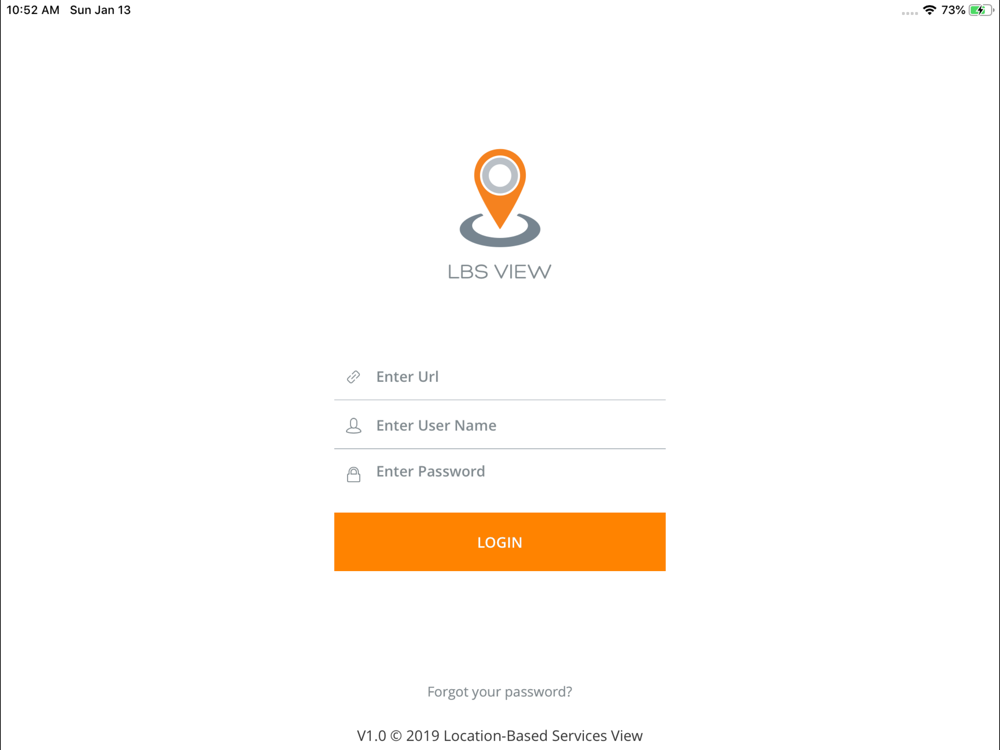Tap the V1.0 copyright footer text
This screenshot has width=1000, height=750.
[500, 736]
